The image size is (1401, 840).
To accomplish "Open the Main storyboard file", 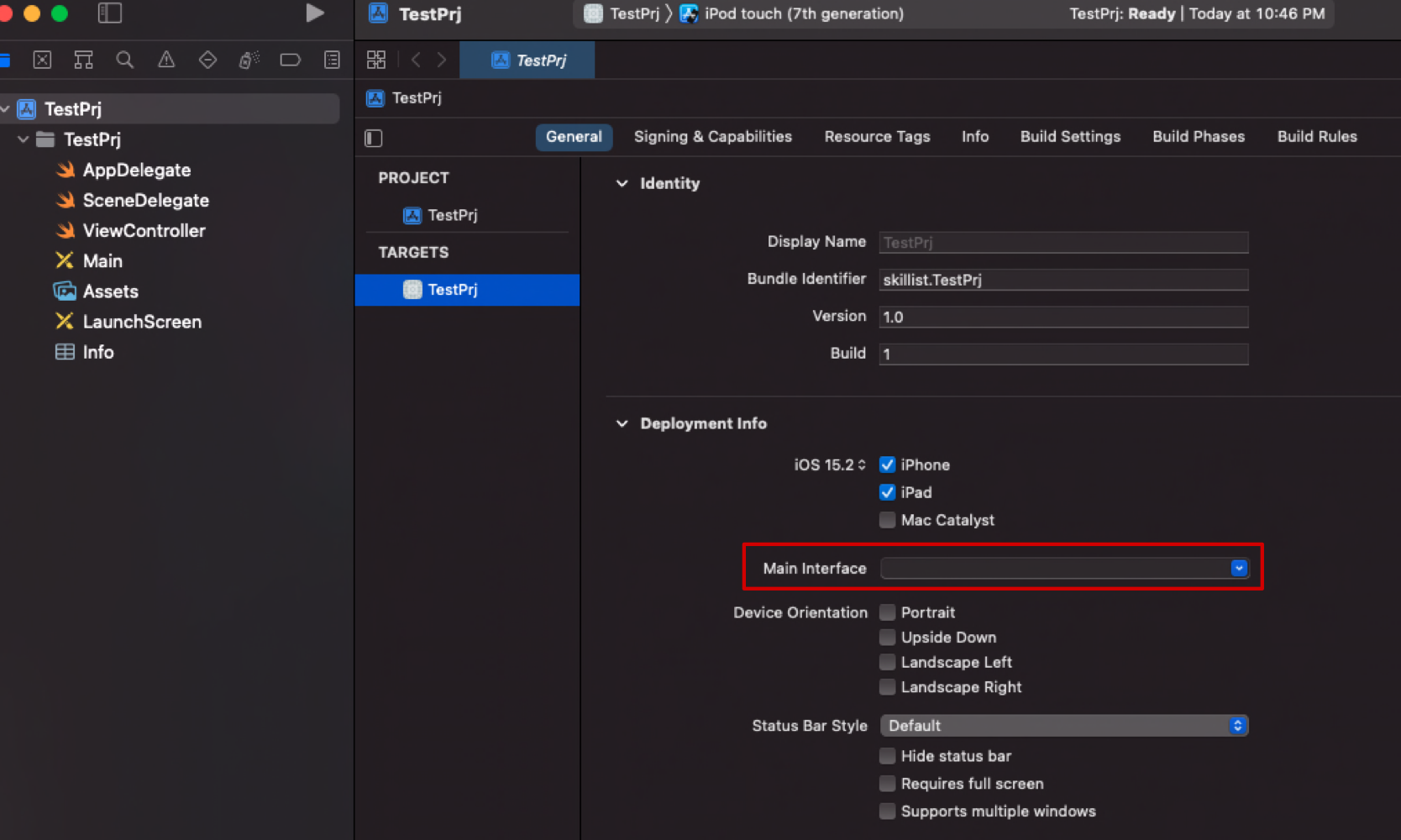I will [x=89, y=261].
